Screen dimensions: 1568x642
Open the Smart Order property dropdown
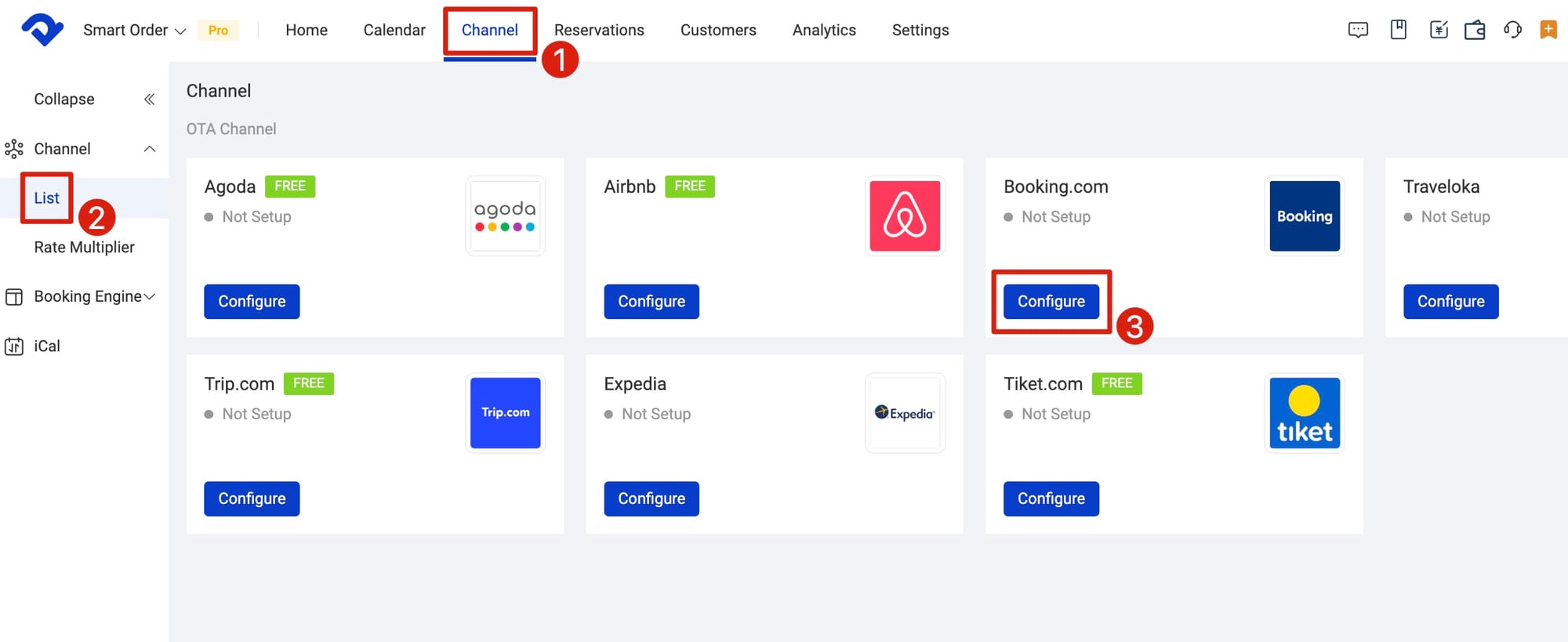pos(134,30)
